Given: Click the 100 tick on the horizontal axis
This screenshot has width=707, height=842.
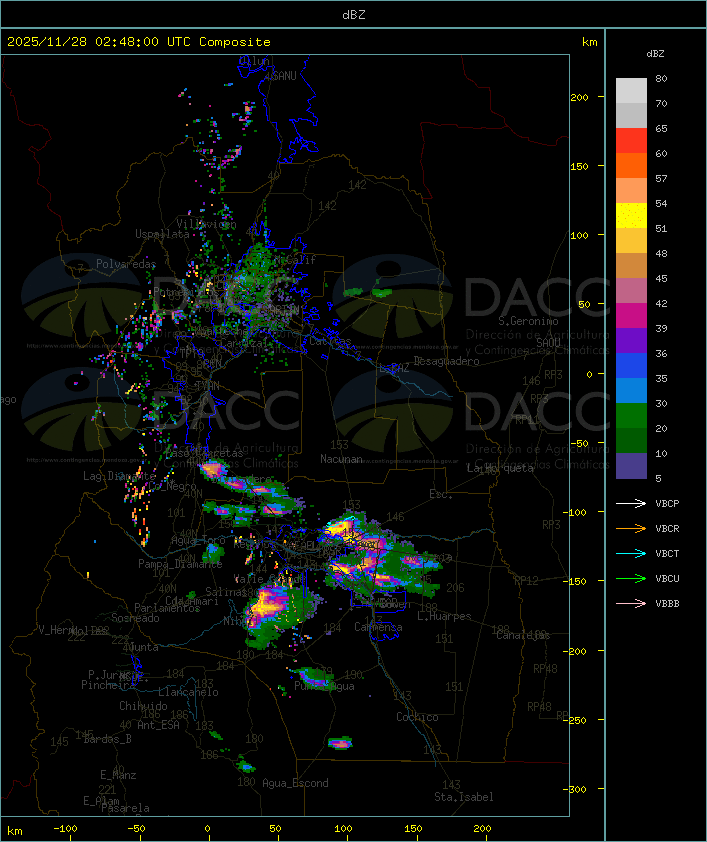Looking at the screenshot, I should pyautogui.click(x=344, y=829).
